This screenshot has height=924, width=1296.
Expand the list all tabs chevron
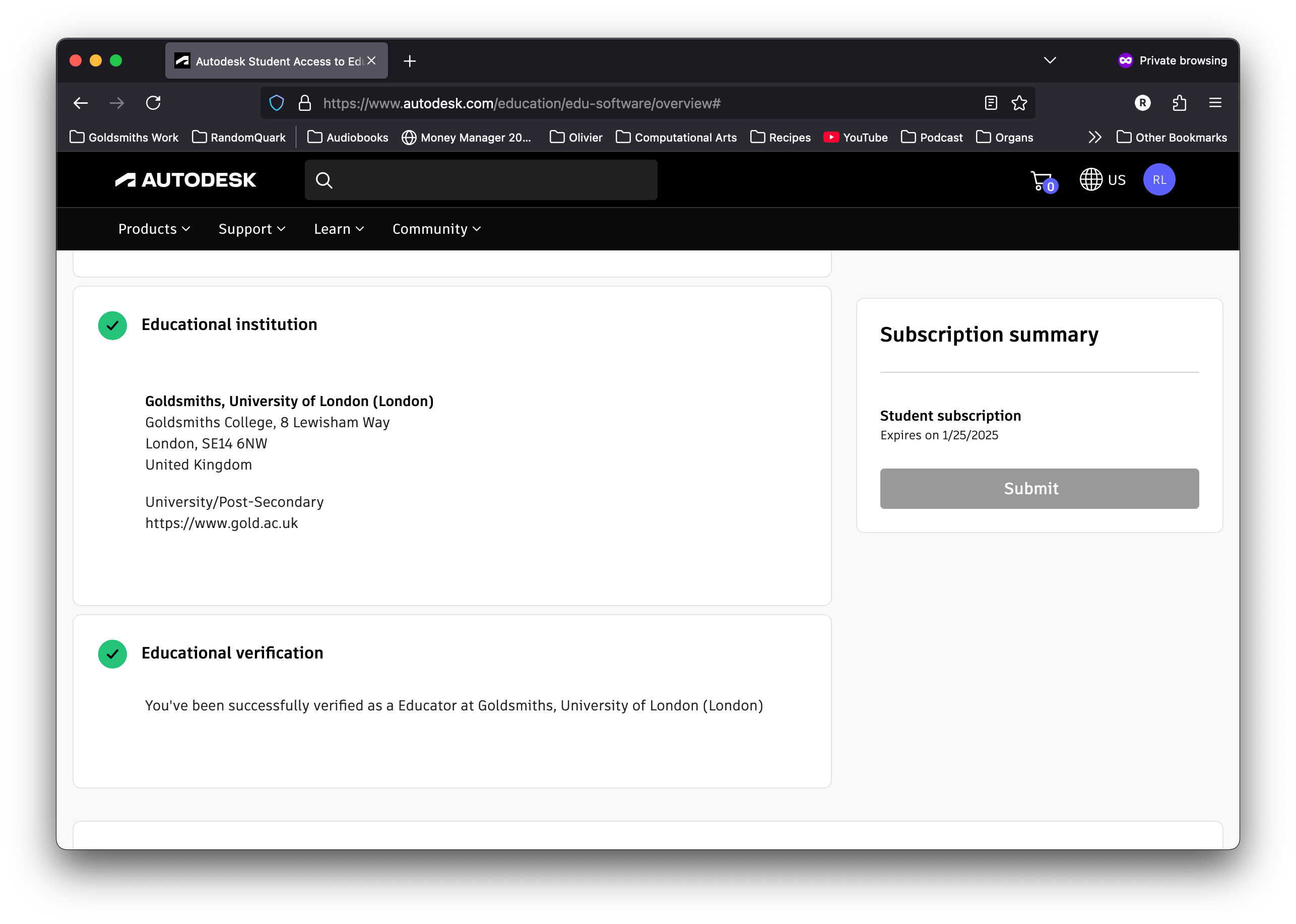(1050, 60)
